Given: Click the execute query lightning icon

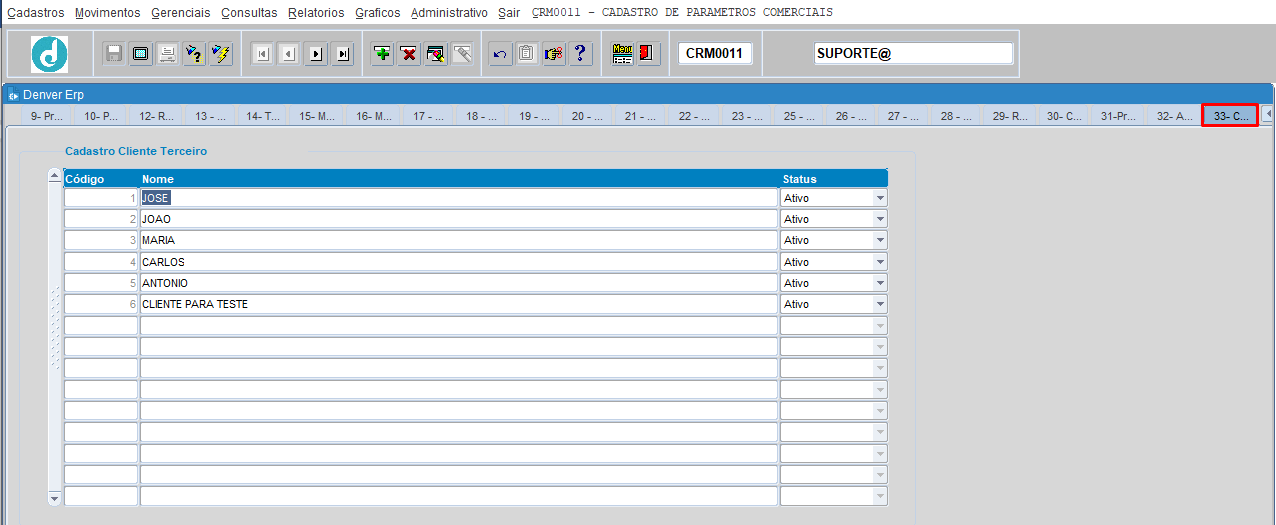Looking at the screenshot, I should pyautogui.click(x=221, y=54).
